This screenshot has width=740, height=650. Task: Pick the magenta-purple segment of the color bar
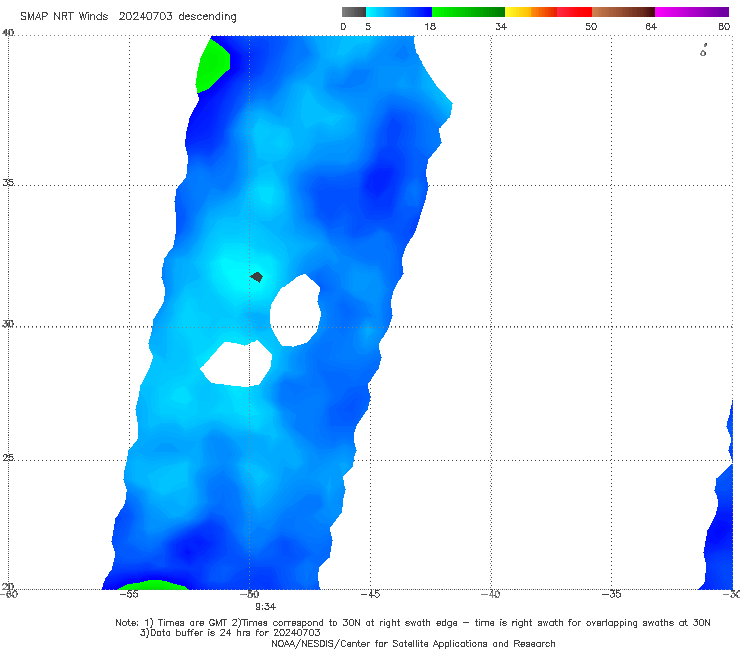pyautogui.click(x=692, y=12)
